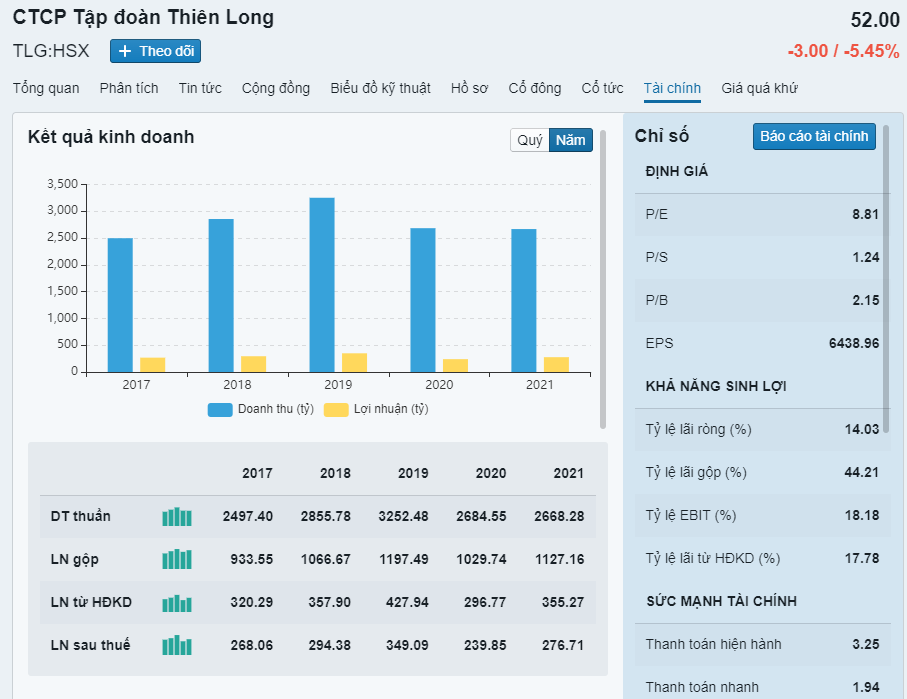Click the DT thuần row label
Screen dimensions: 907x699
coord(80,516)
